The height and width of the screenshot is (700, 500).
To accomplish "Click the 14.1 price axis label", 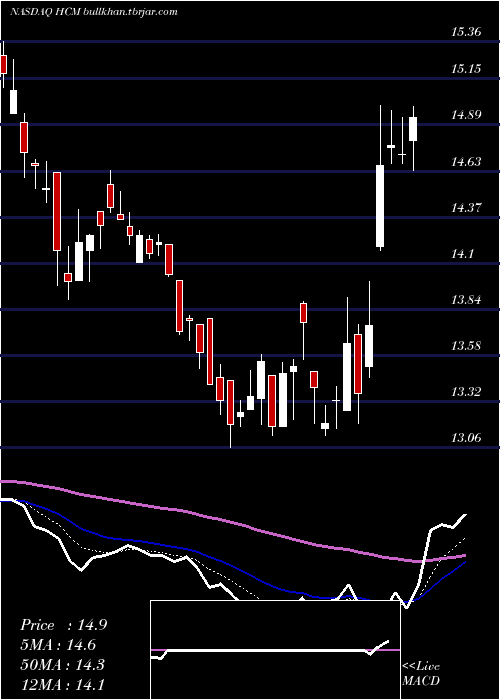I will tap(463, 254).
